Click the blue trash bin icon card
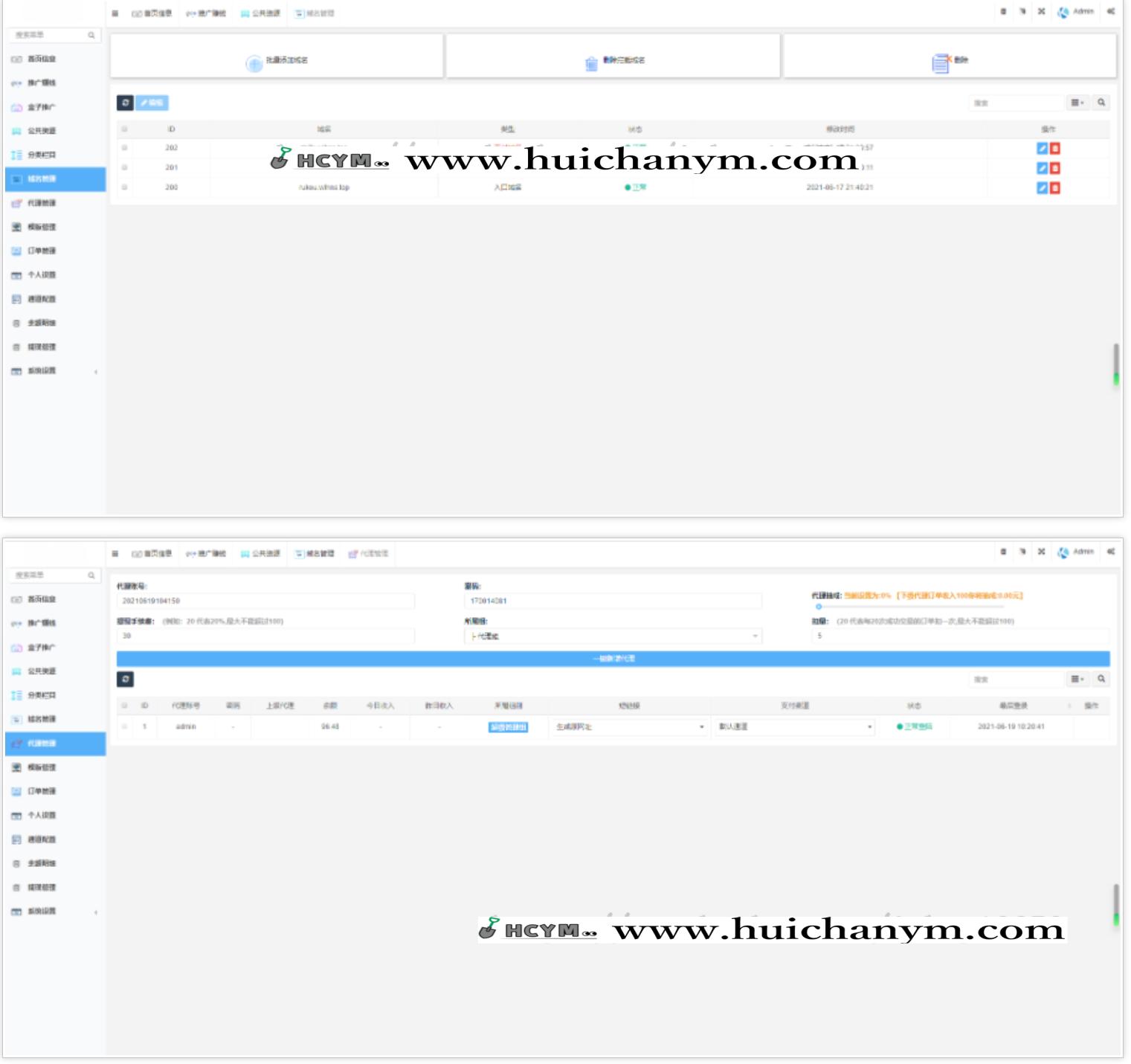This screenshot has width=1131, height=1064. click(591, 64)
